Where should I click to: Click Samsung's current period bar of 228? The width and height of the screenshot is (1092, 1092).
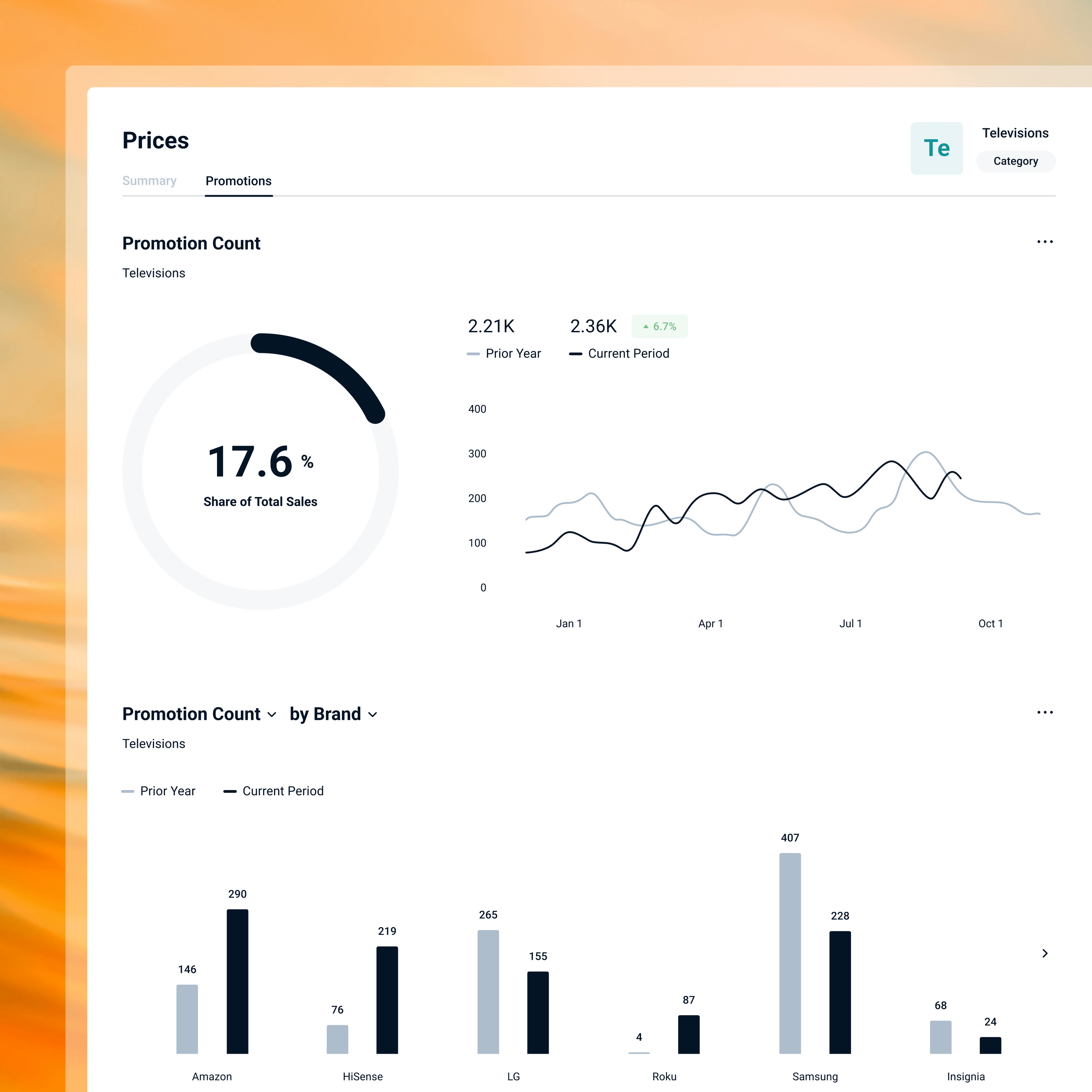pos(840,993)
